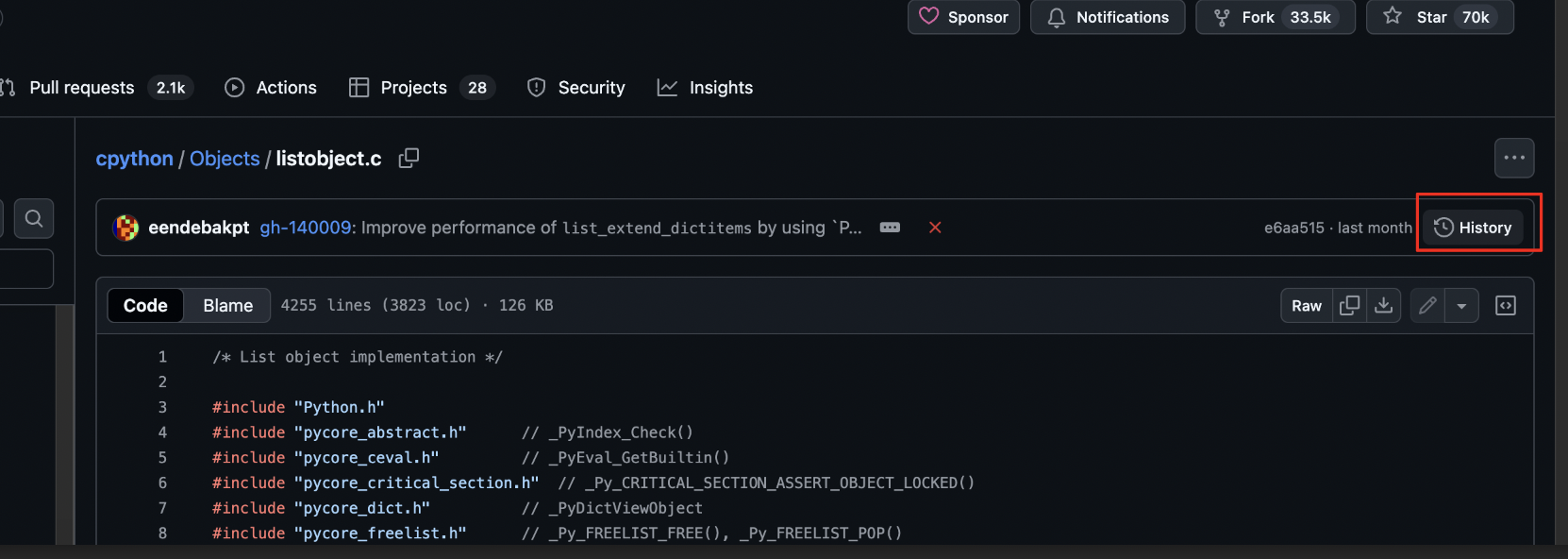Viewport: 1568px width, 559px height.
Task: Open the Actions tab
Action: tap(271, 88)
